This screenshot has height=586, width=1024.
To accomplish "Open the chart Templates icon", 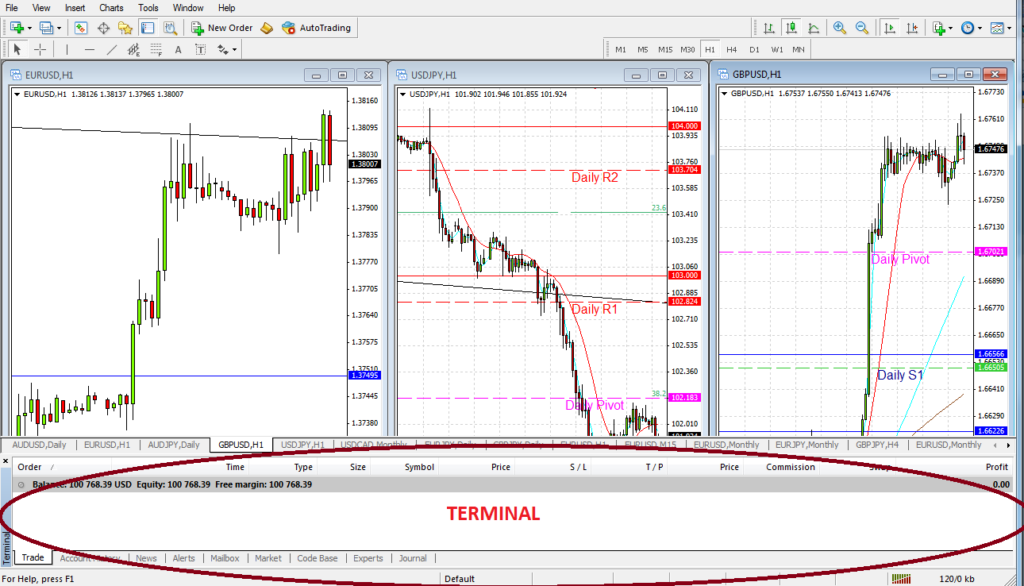I will click(x=997, y=27).
